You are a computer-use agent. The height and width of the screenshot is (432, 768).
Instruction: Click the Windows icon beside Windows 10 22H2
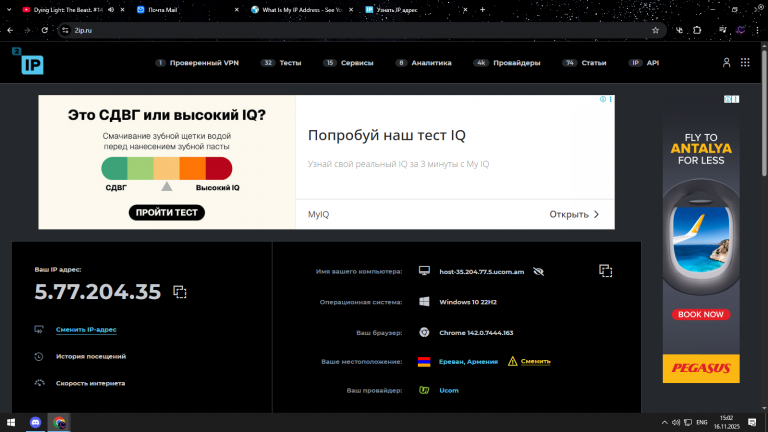424,302
